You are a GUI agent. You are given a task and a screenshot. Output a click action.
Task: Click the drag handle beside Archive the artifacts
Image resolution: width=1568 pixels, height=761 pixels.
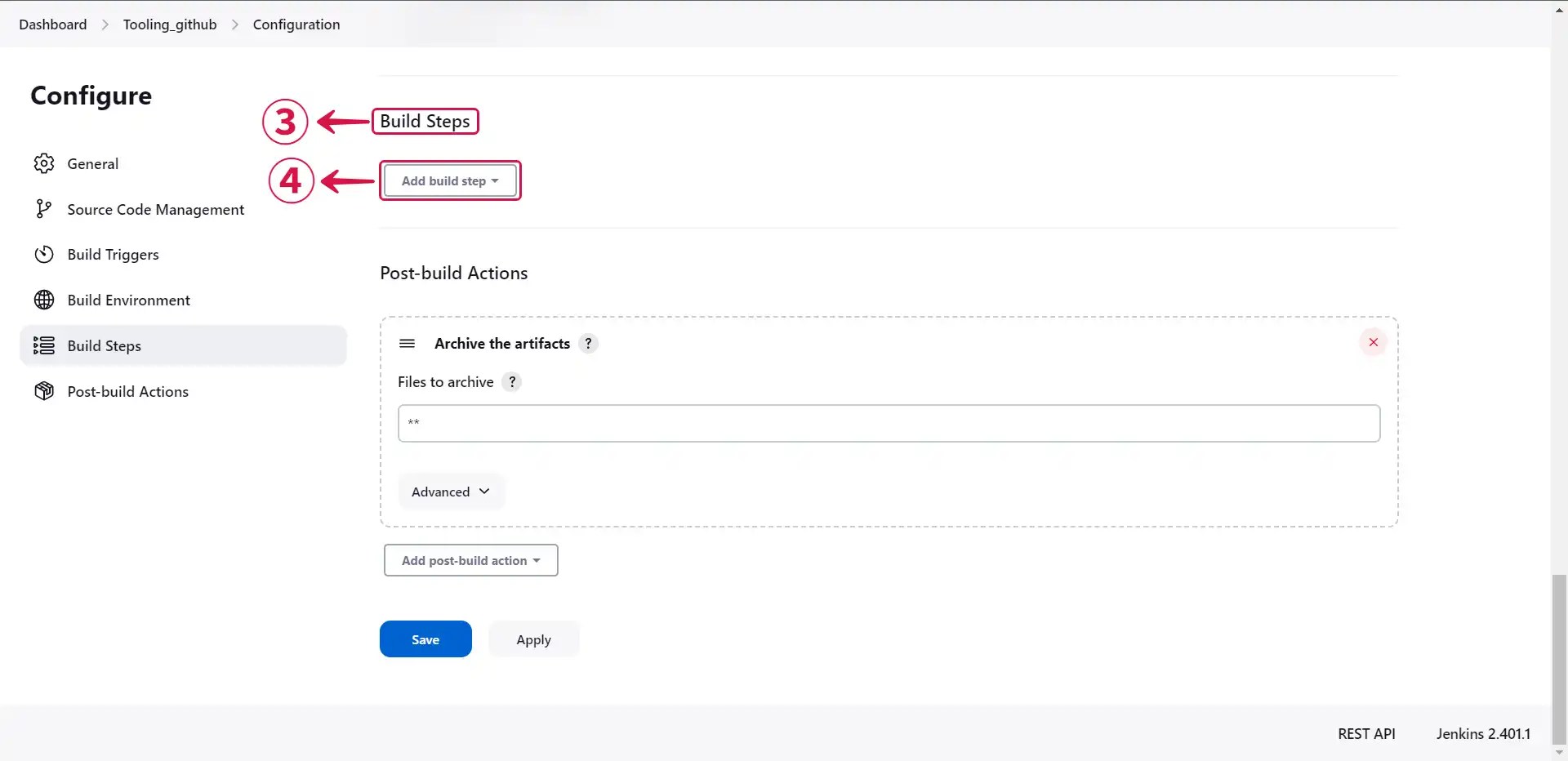(407, 344)
